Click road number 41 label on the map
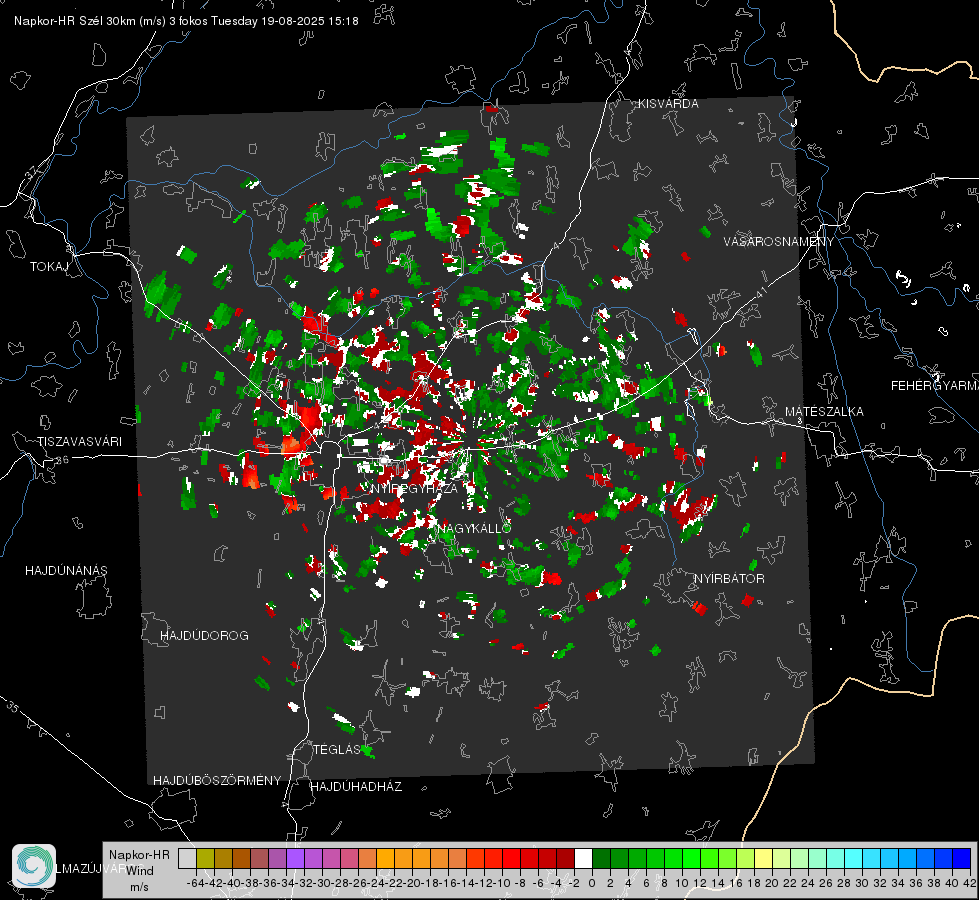Screen dimensions: 979x900 (x=760, y=291)
